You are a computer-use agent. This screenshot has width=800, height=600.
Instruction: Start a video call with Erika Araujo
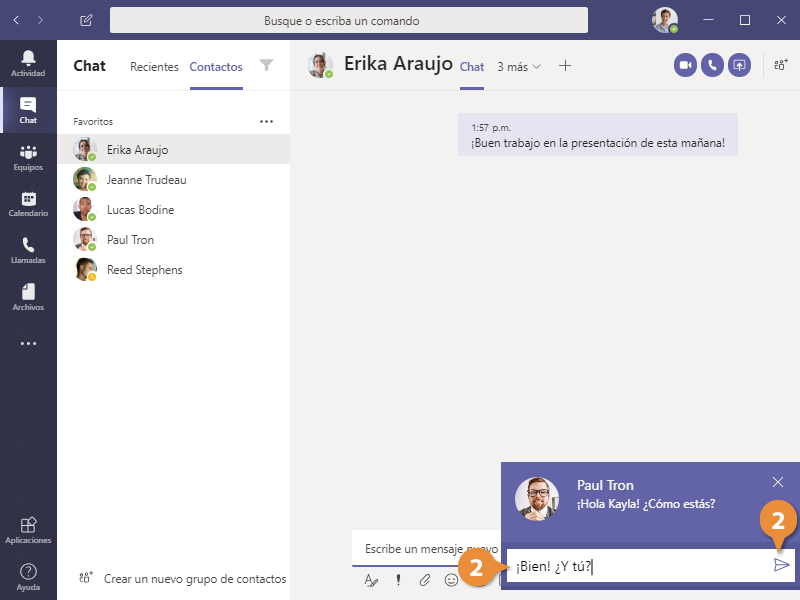pyautogui.click(x=685, y=65)
